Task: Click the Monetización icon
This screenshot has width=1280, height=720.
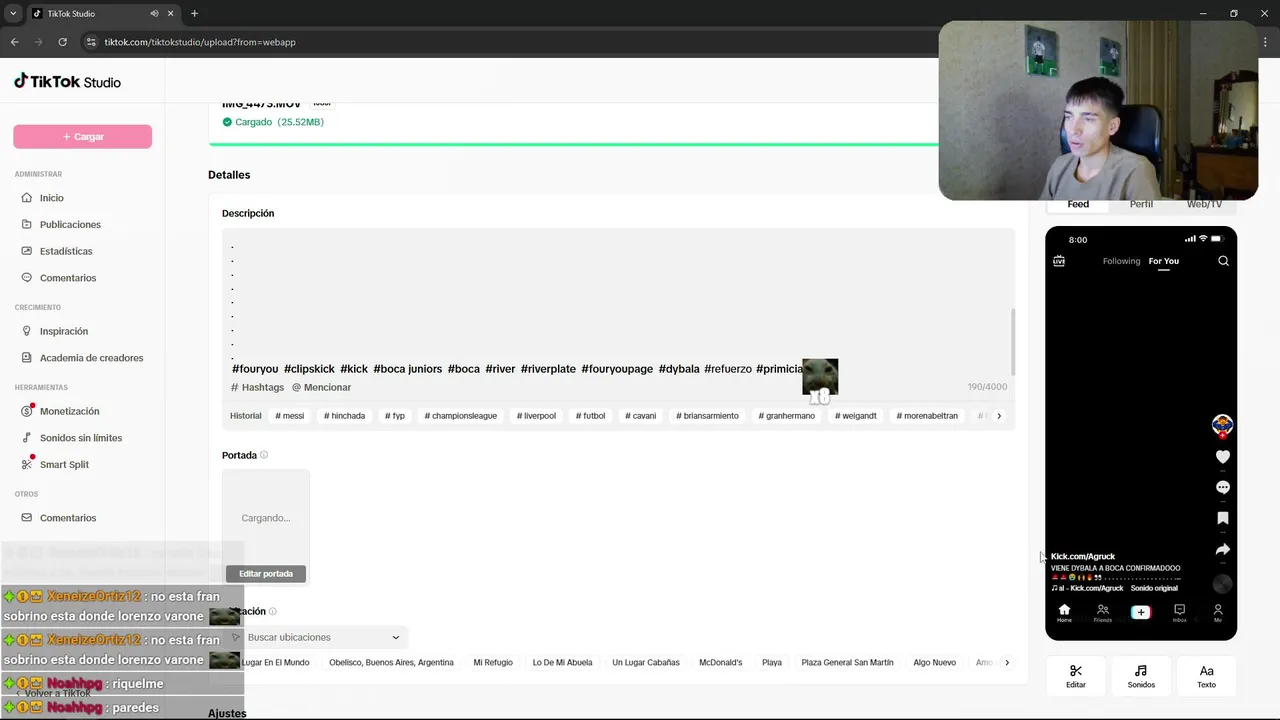Action: (x=27, y=411)
